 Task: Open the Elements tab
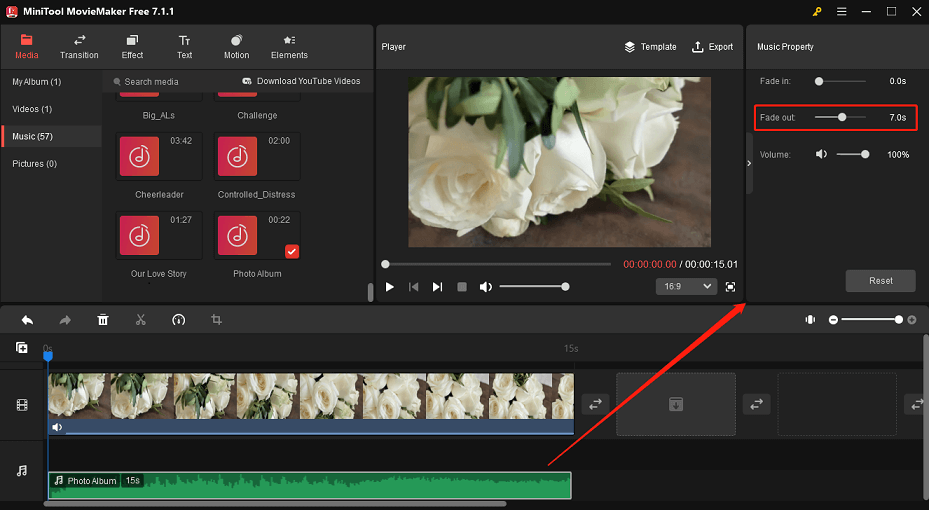click(x=289, y=47)
